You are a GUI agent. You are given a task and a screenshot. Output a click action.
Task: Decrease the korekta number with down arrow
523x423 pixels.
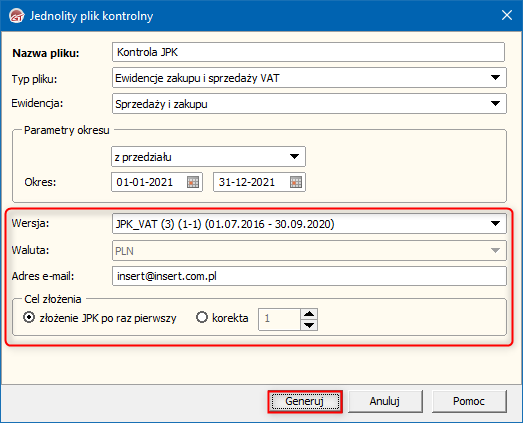pos(309,325)
